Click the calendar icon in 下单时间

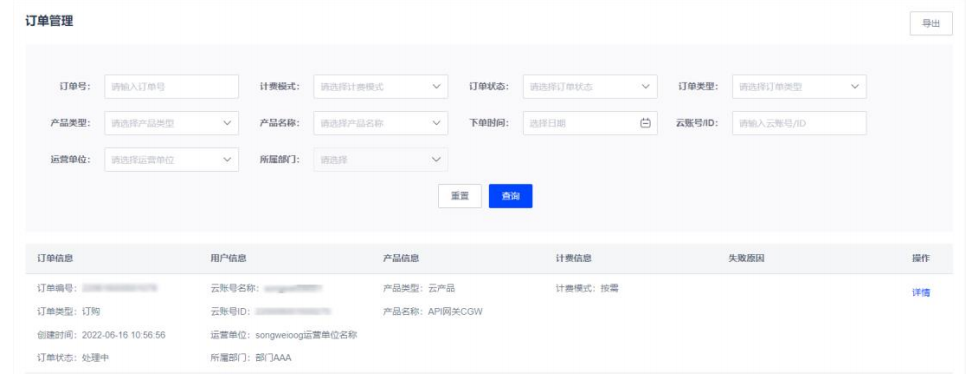pos(645,123)
